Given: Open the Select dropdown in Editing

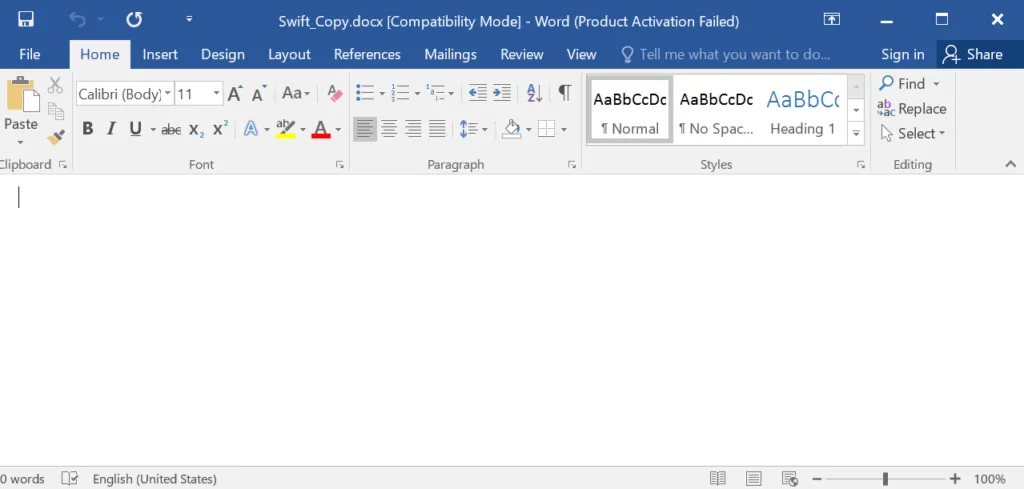Looking at the screenshot, I should [x=912, y=134].
